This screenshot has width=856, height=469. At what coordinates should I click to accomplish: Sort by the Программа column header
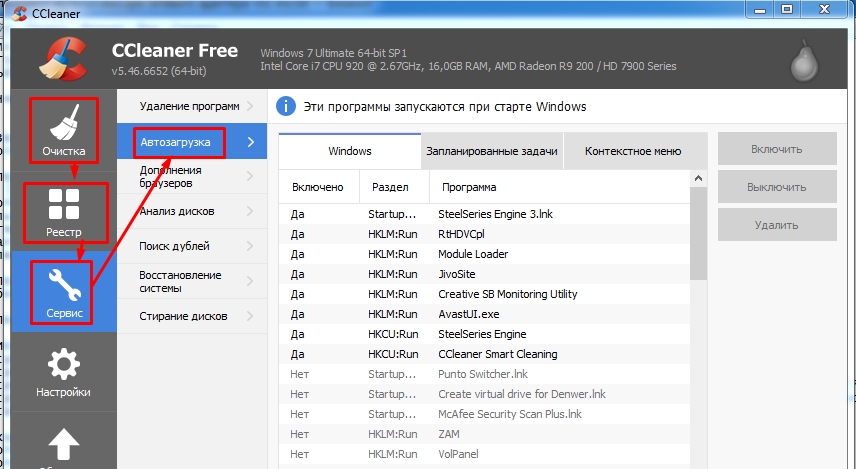click(x=560, y=187)
